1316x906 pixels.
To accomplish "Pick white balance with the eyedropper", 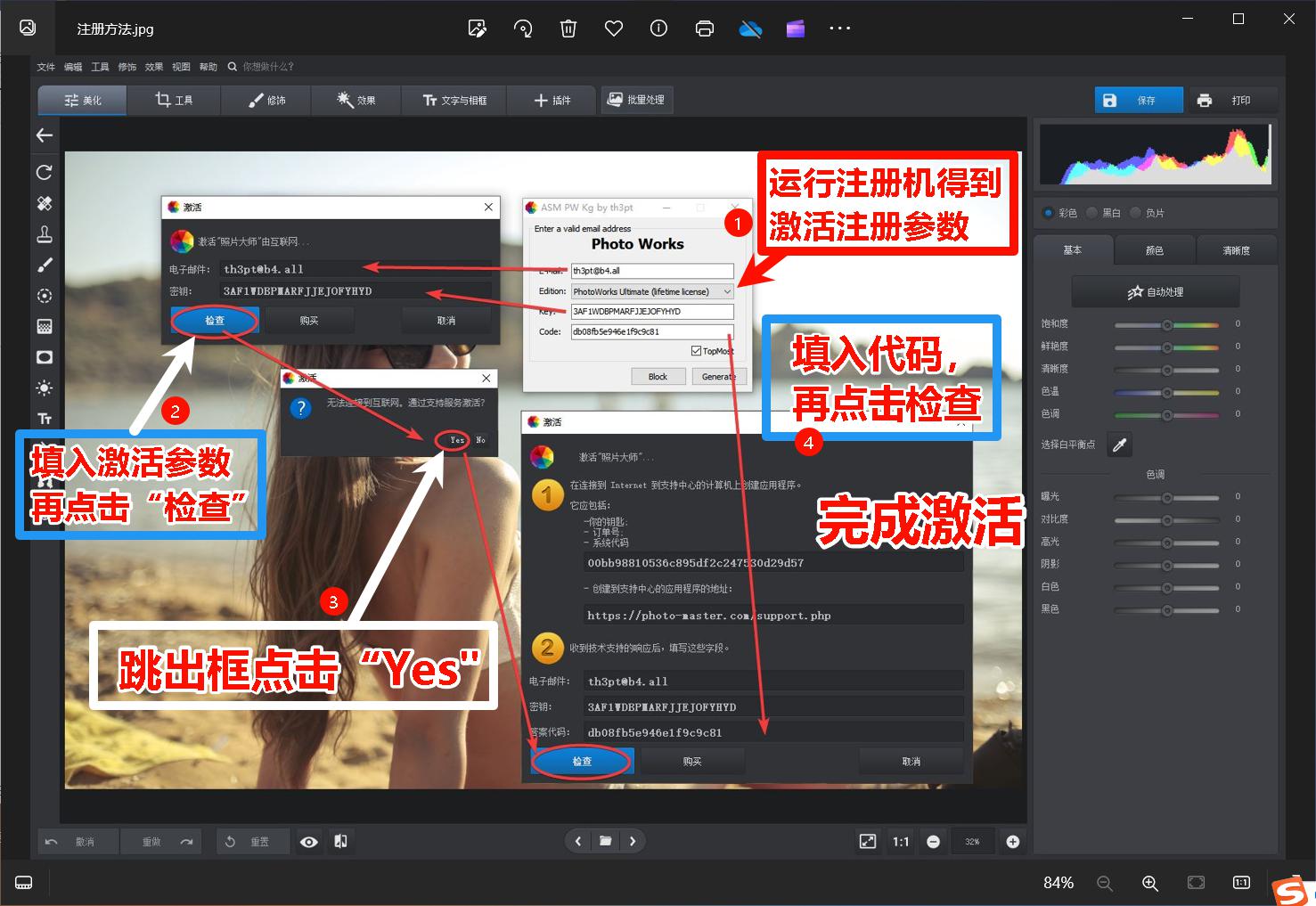I will pos(1120,445).
